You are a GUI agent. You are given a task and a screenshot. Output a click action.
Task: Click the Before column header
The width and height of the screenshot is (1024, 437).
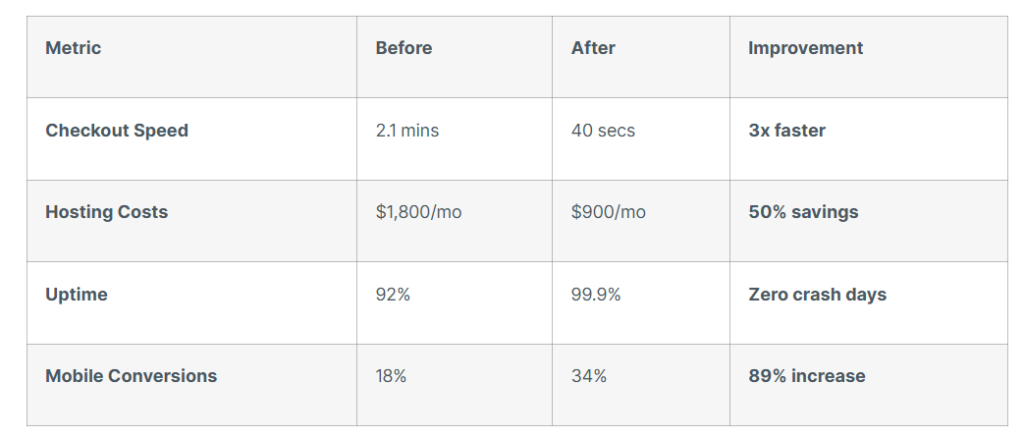click(x=404, y=48)
